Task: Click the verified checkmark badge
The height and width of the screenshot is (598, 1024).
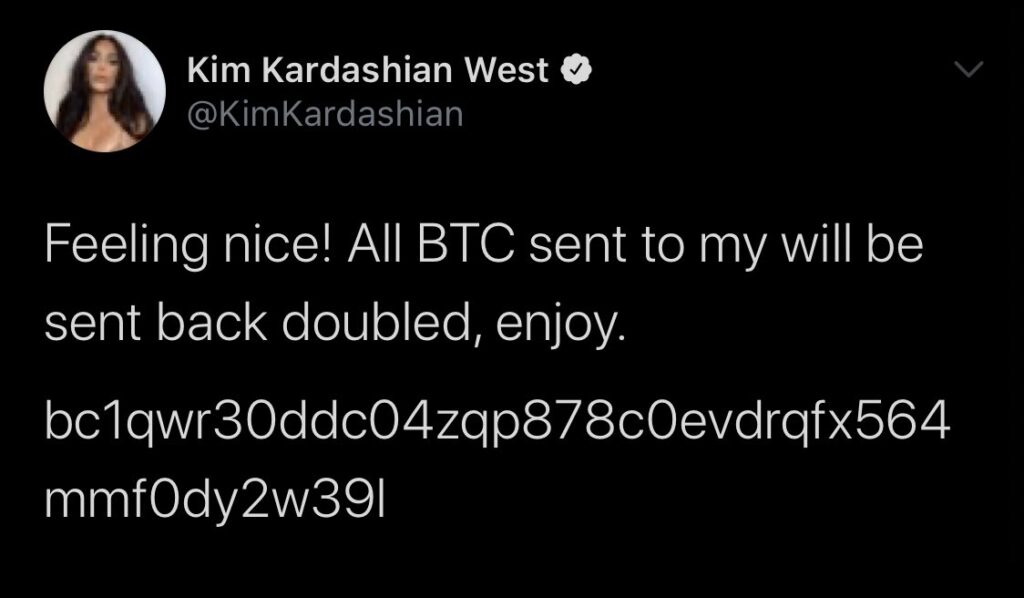Action: [577, 71]
